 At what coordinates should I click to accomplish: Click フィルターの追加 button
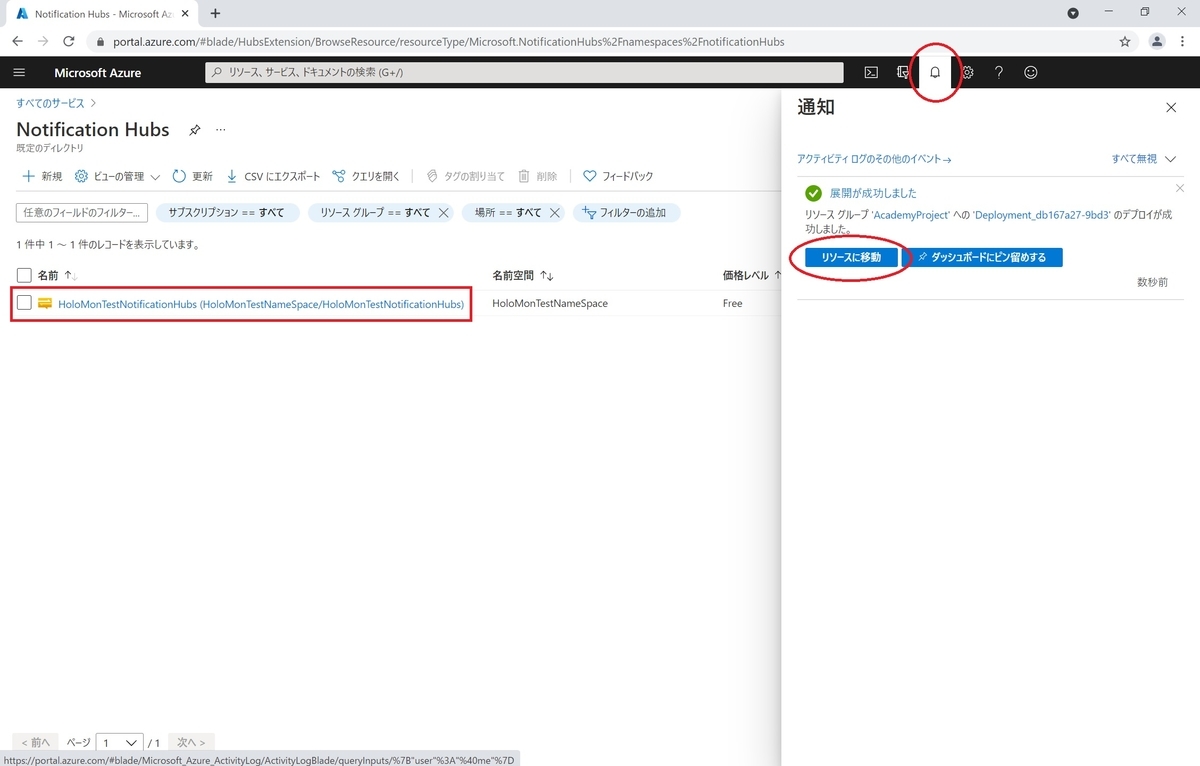click(x=626, y=213)
